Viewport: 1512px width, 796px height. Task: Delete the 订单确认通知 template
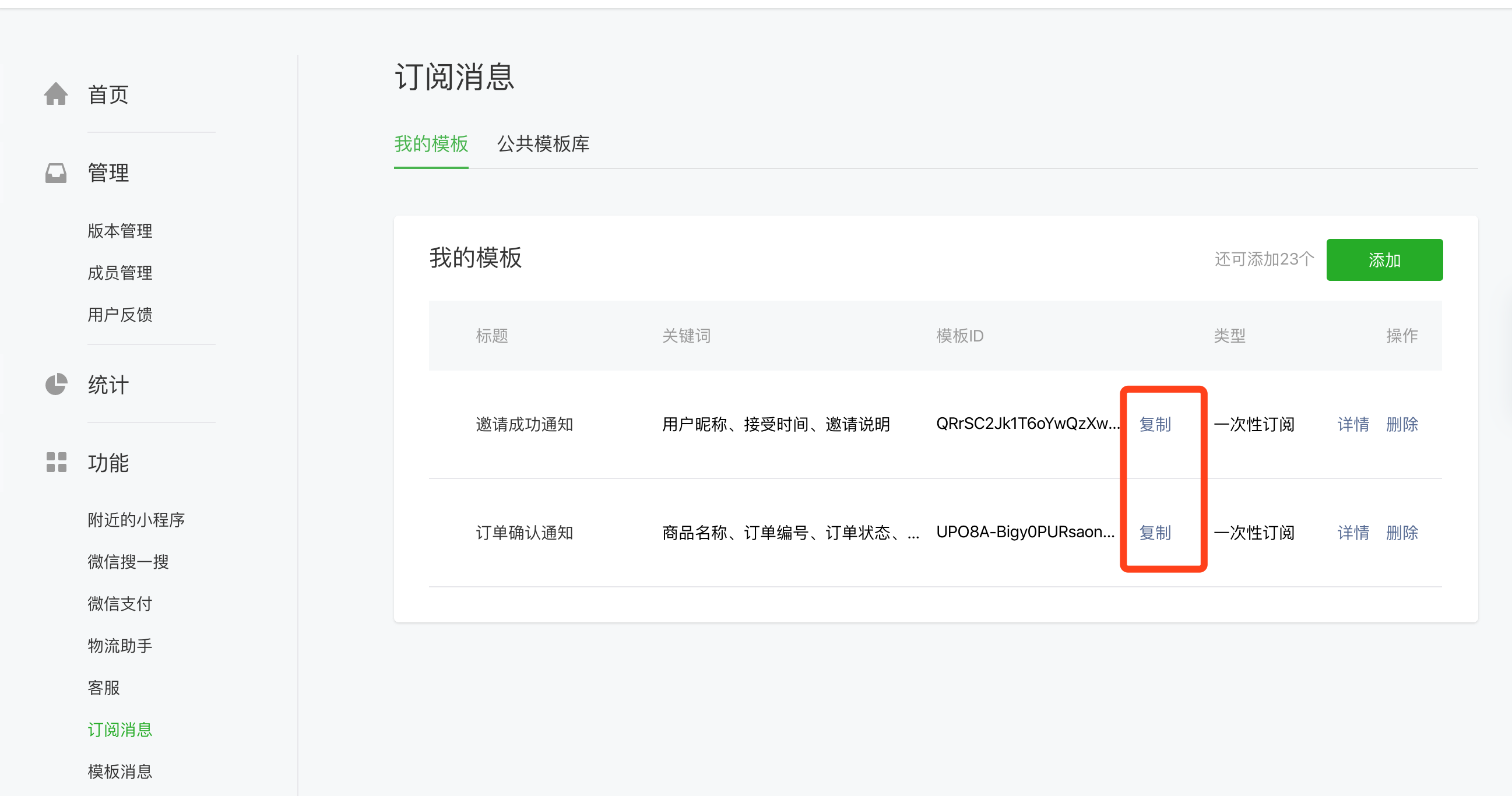(1402, 533)
